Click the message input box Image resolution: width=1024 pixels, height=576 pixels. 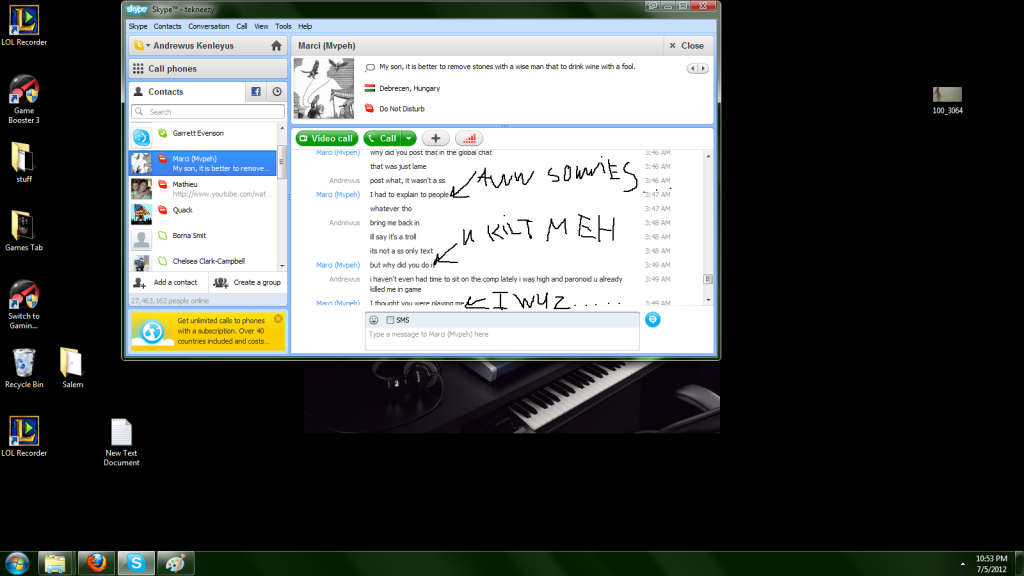click(502, 338)
